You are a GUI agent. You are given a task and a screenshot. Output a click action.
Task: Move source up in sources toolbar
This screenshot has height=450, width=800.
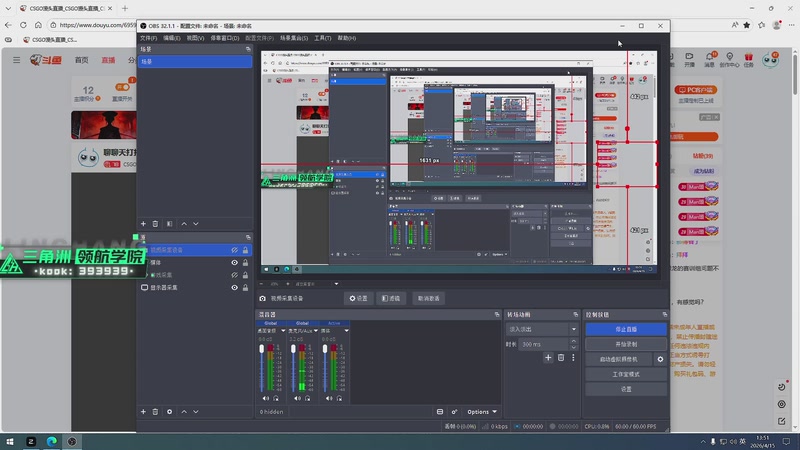click(x=184, y=412)
